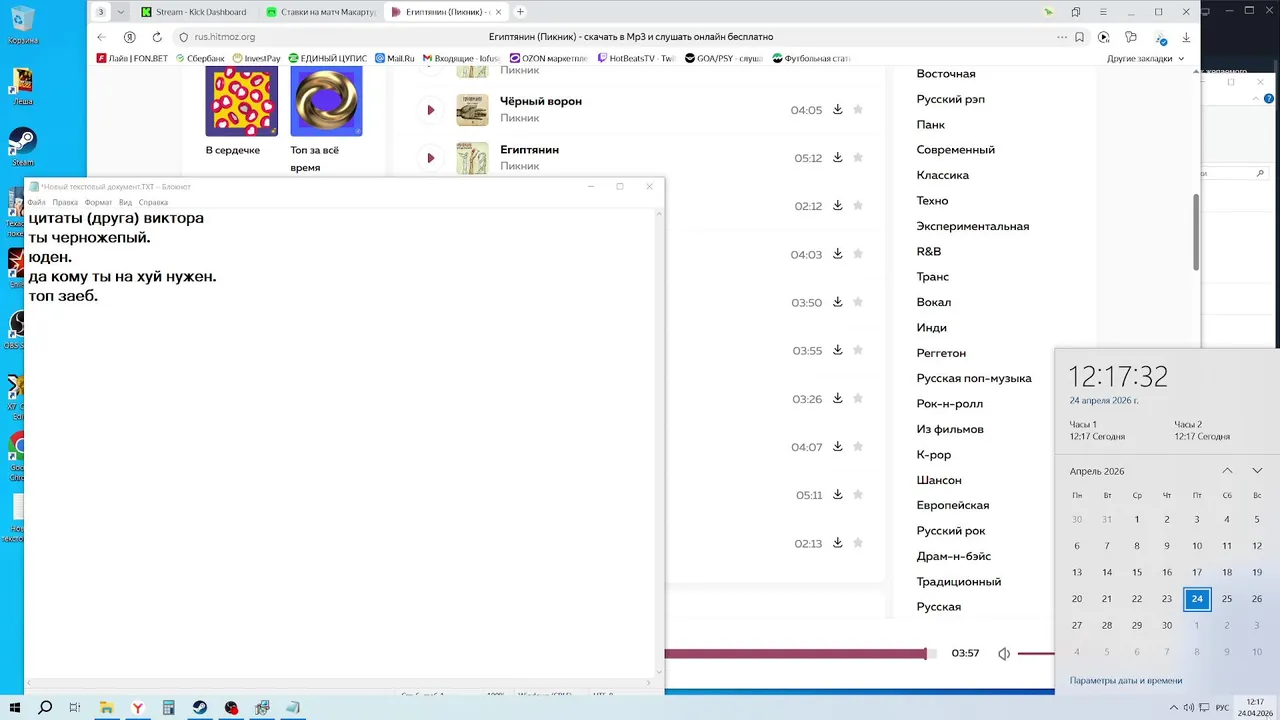Download the Чёрный ворон track
Viewport: 1280px width, 720px height.
coord(838,110)
